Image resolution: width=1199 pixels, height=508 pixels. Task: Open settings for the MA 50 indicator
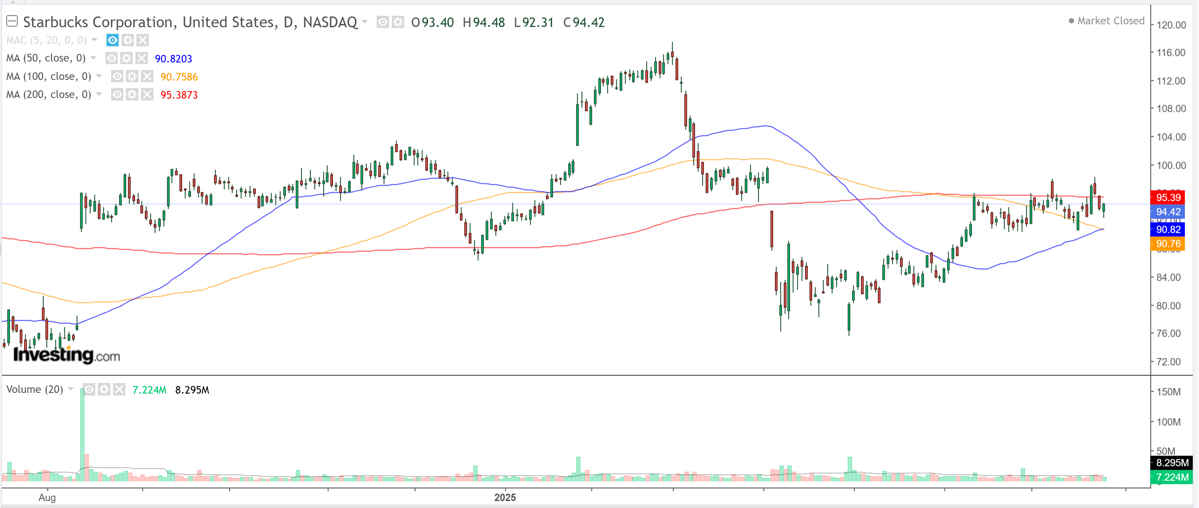(x=126, y=58)
